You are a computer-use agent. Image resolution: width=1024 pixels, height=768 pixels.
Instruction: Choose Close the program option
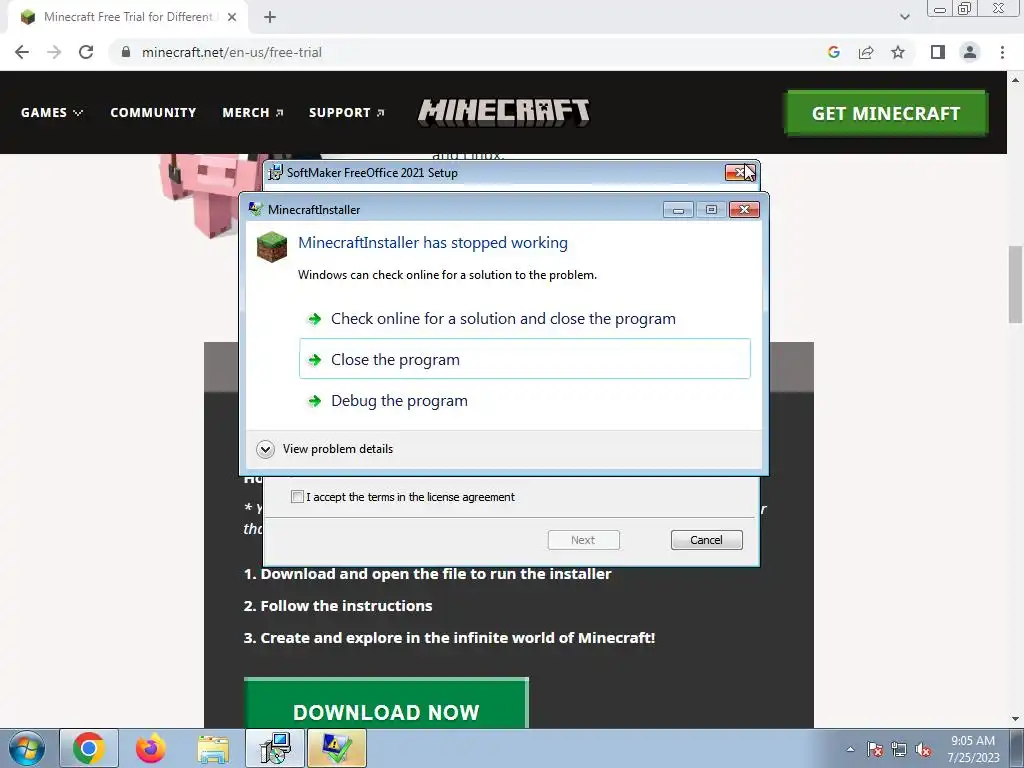525,359
